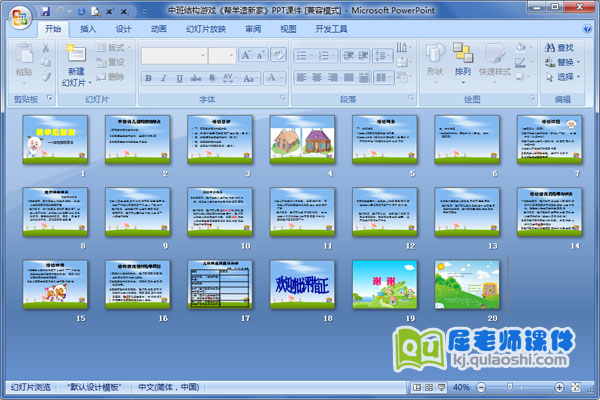
Task: Select Slide Sorter view button
Action: click(x=429, y=387)
